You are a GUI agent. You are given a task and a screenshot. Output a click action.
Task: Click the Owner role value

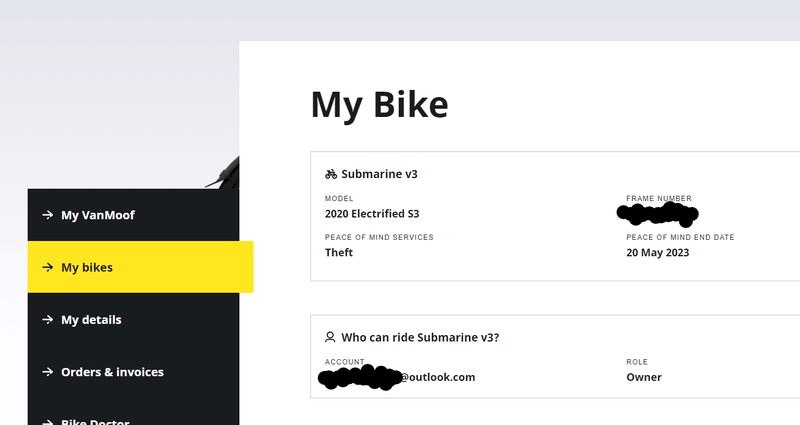644,377
